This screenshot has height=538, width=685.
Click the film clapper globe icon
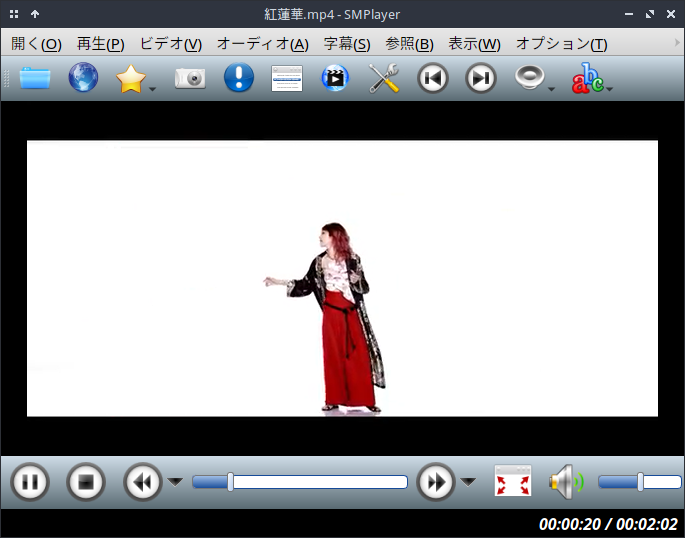tap(335, 78)
